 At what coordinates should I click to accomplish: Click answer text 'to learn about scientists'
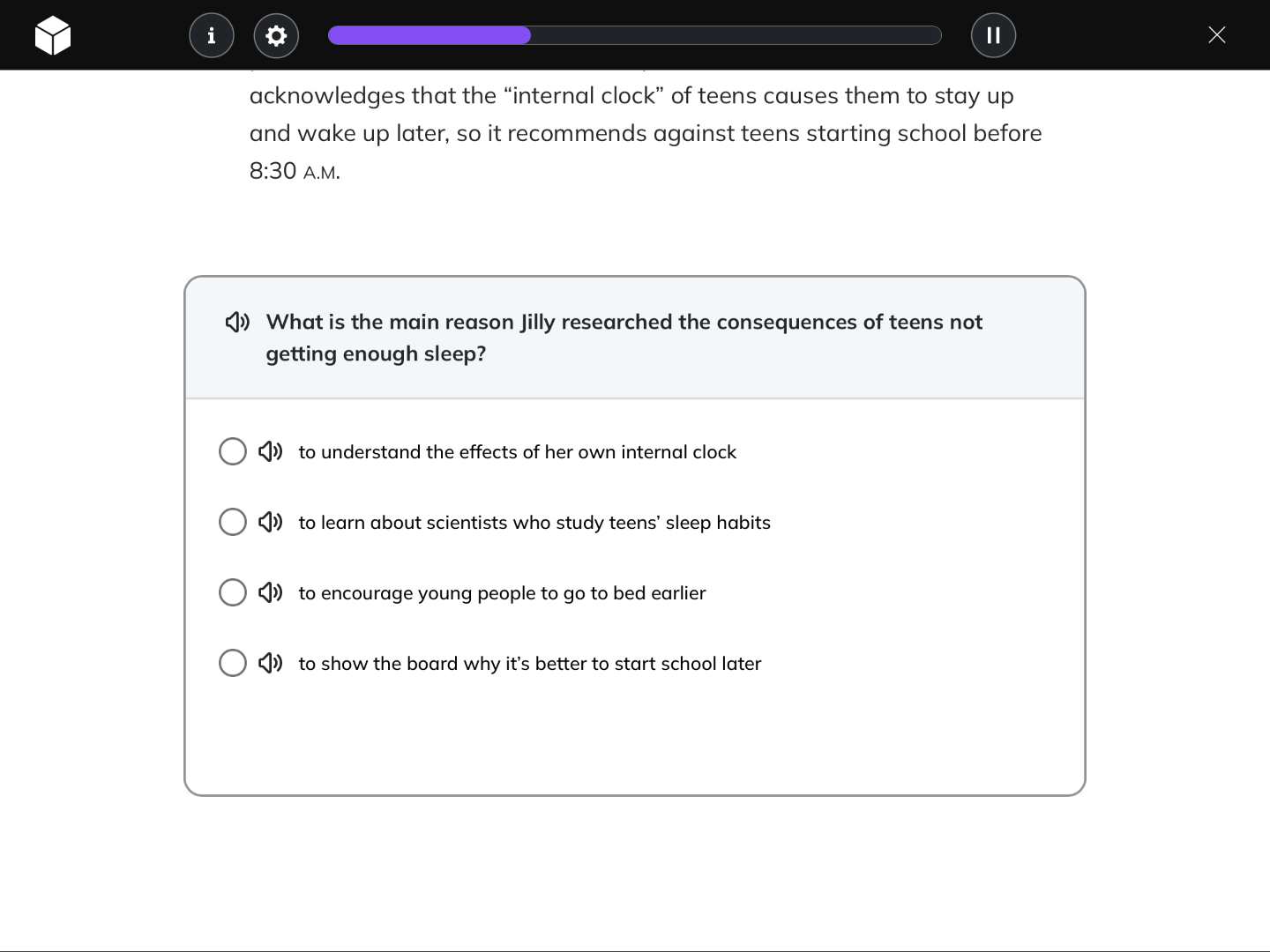[x=534, y=523]
